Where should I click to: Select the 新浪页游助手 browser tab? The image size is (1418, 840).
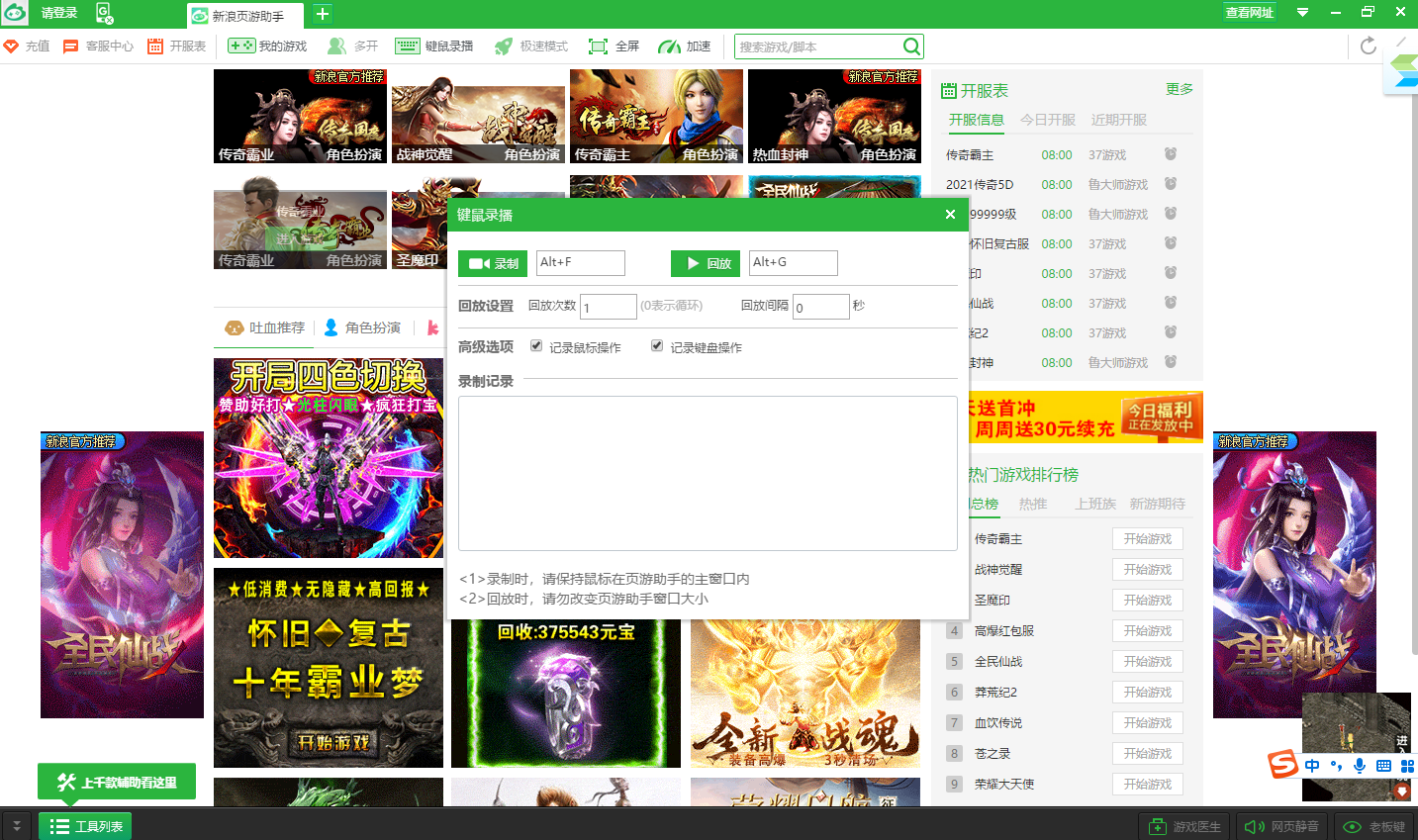coord(247,16)
